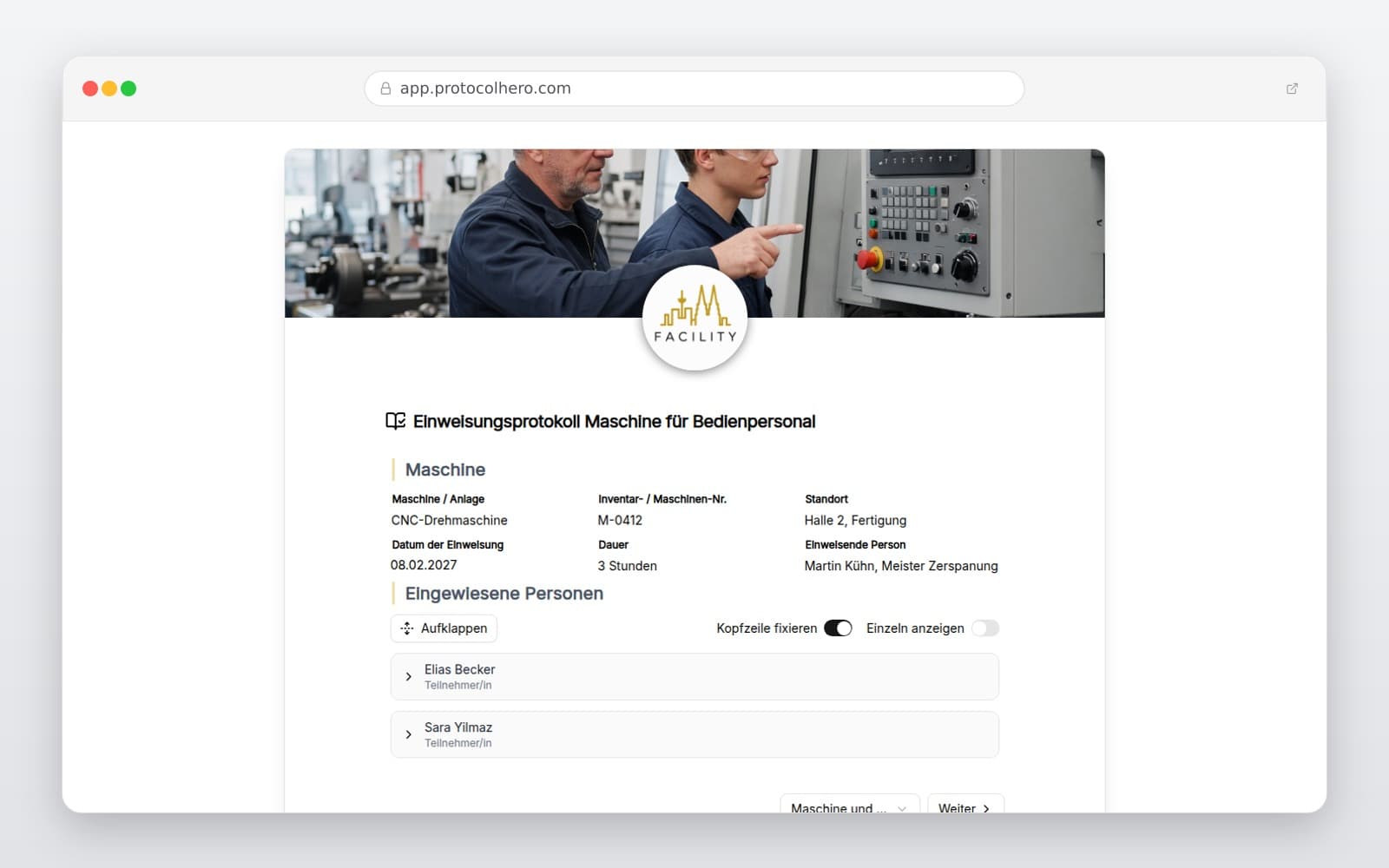This screenshot has height=868, width=1389.
Task: Click the Einweisungsprotokoll Maschine title
Action: click(x=615, y=422)
